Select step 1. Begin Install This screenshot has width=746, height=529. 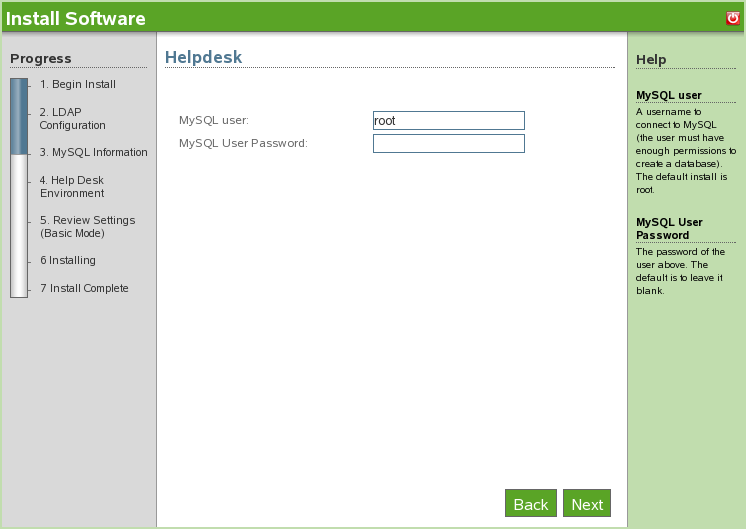(78, 84)
